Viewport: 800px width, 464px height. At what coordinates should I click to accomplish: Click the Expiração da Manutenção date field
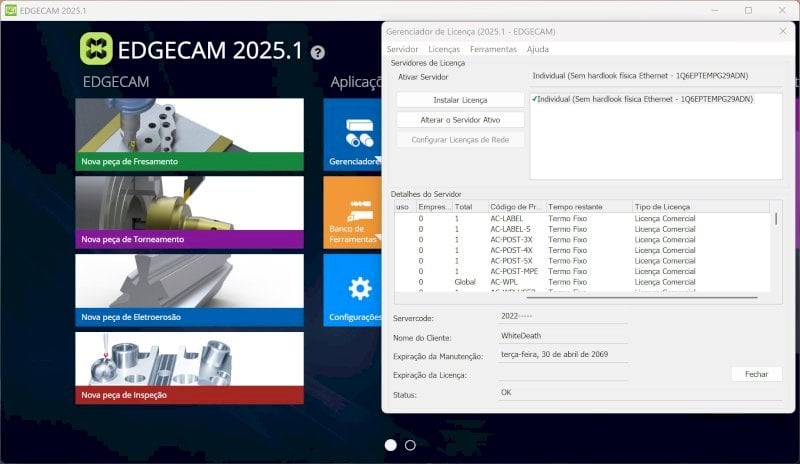[563, 355]
